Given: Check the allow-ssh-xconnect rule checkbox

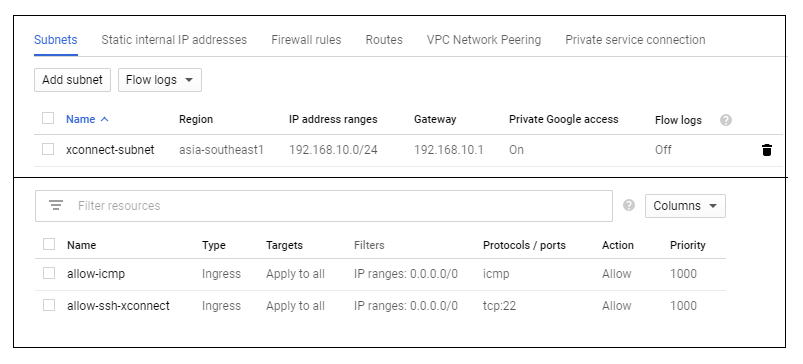Looking at the screenshot, I should click(49, 305).
